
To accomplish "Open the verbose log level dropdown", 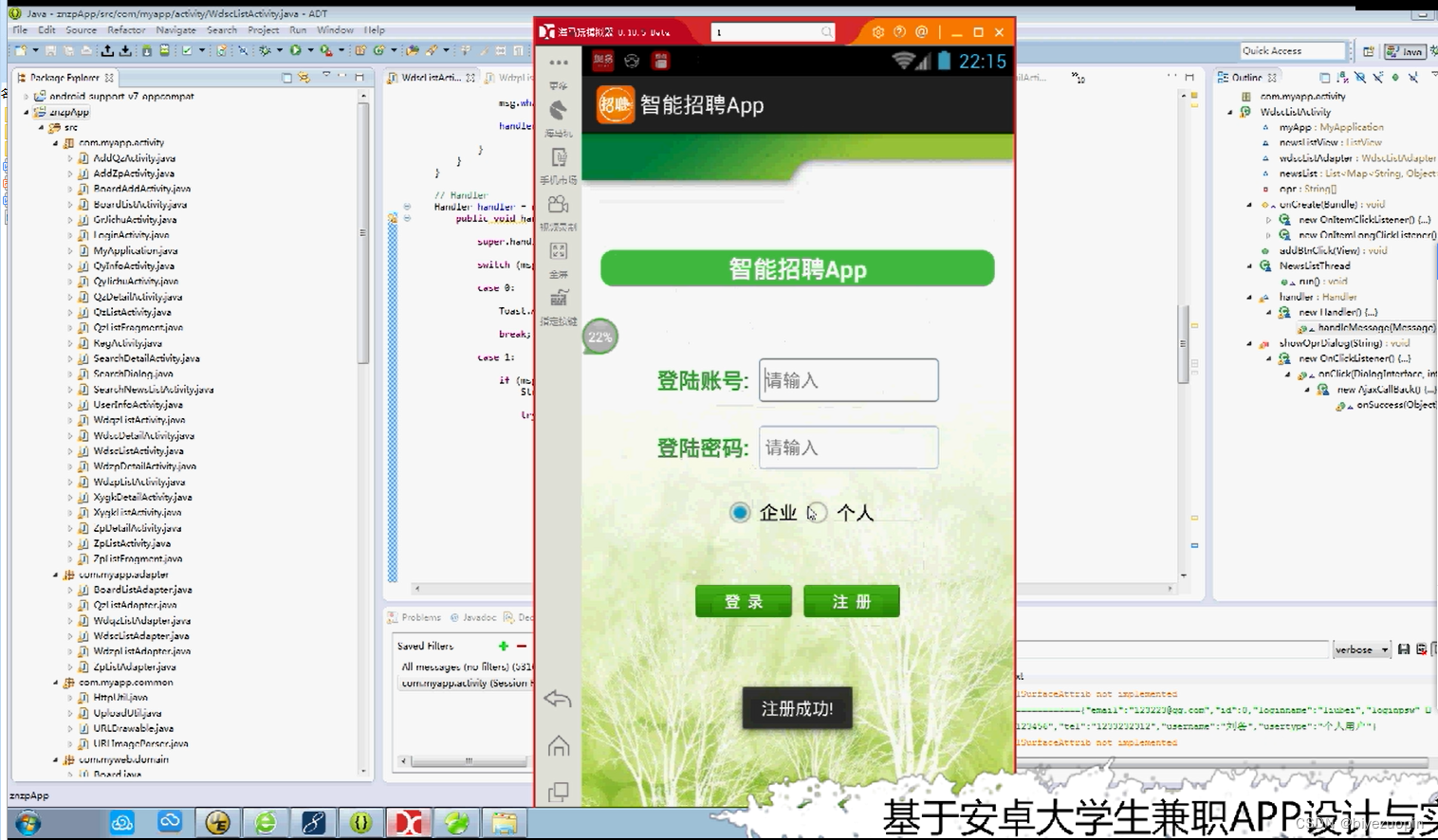I will pyautogui.click(x=1362, y=648).
